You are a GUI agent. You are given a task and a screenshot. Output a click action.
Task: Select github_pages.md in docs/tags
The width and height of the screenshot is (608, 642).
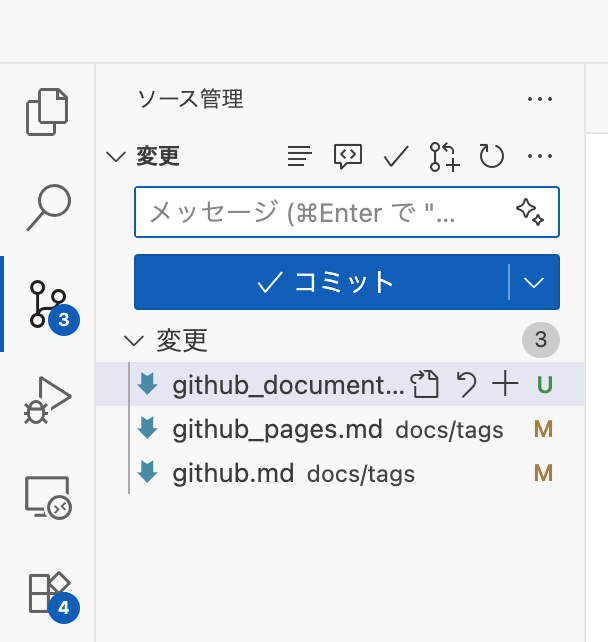tap(340, 429)
